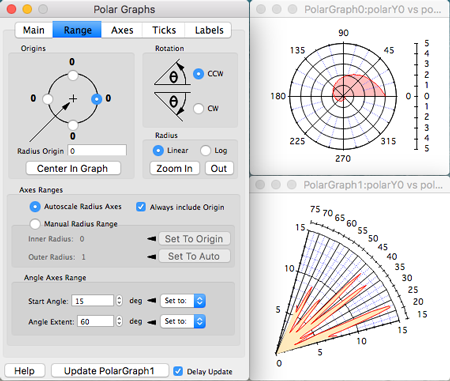Viewport: 450px width, 381px height.
Task: Click the Start Angle stepper arrows
Action: pyautogui.click(x=119, y=301)
